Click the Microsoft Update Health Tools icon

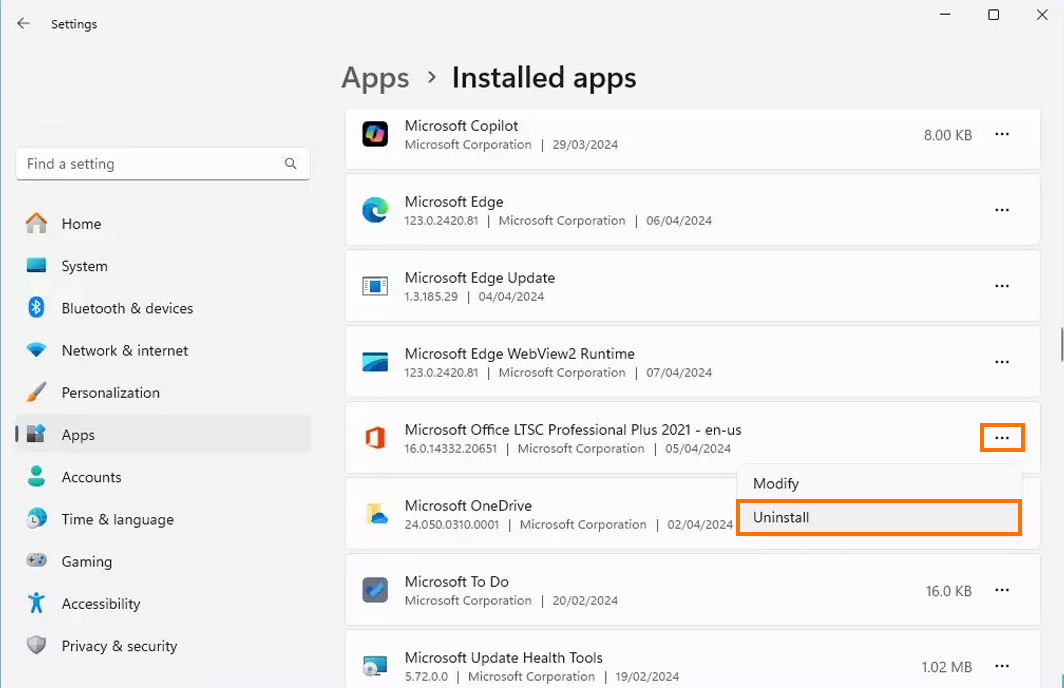click(375, 666)
